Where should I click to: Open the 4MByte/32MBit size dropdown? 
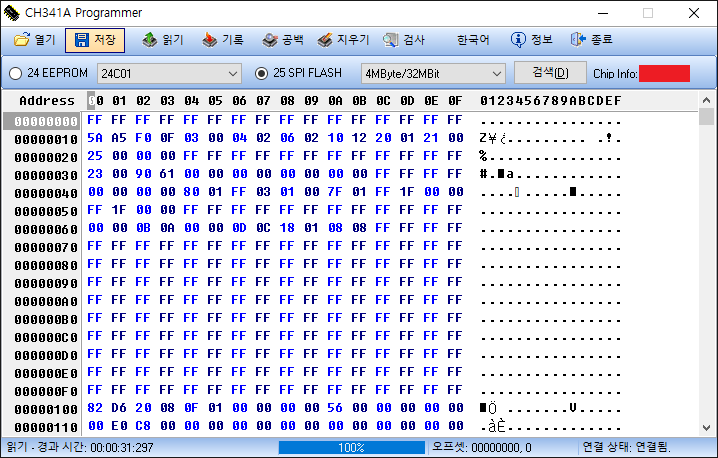pos(433,73)
